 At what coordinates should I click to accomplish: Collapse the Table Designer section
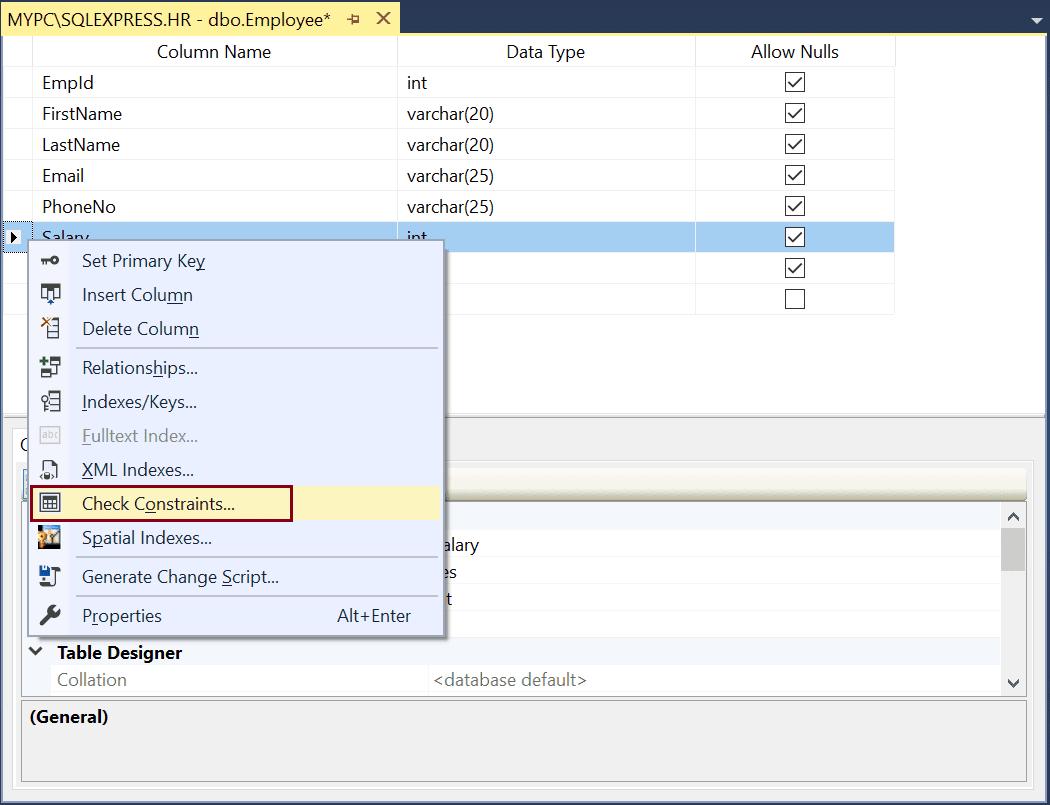click(36, 652)
